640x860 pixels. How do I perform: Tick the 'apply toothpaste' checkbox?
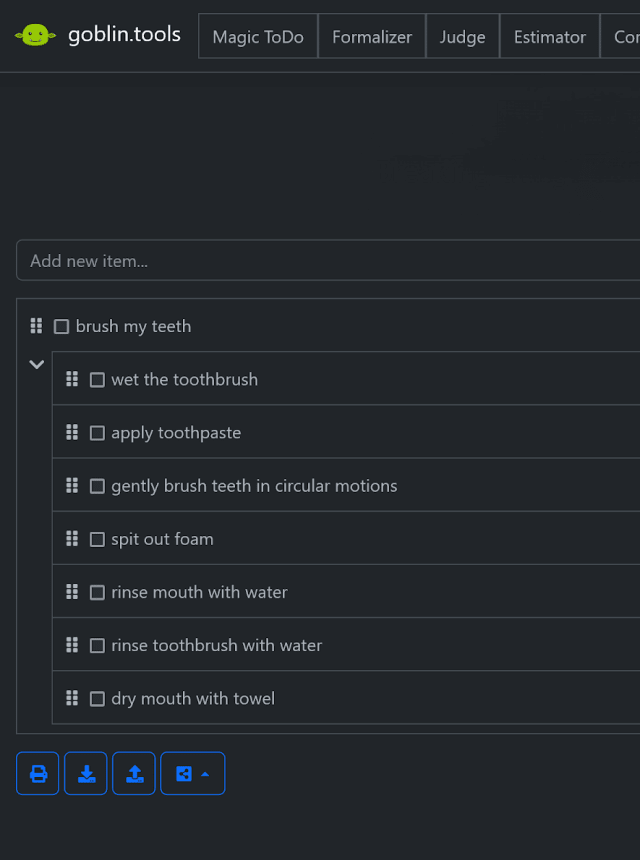(x=97, y=433)
